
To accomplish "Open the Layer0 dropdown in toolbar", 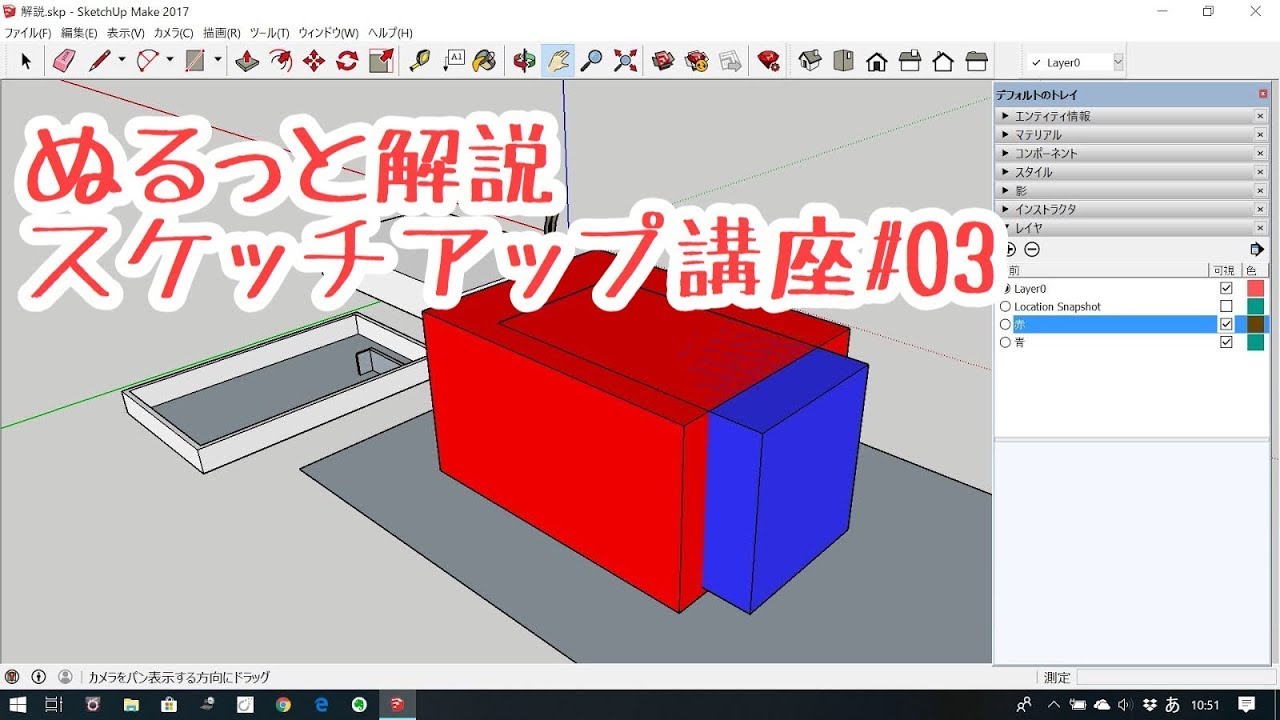I will click(1118, 62).
